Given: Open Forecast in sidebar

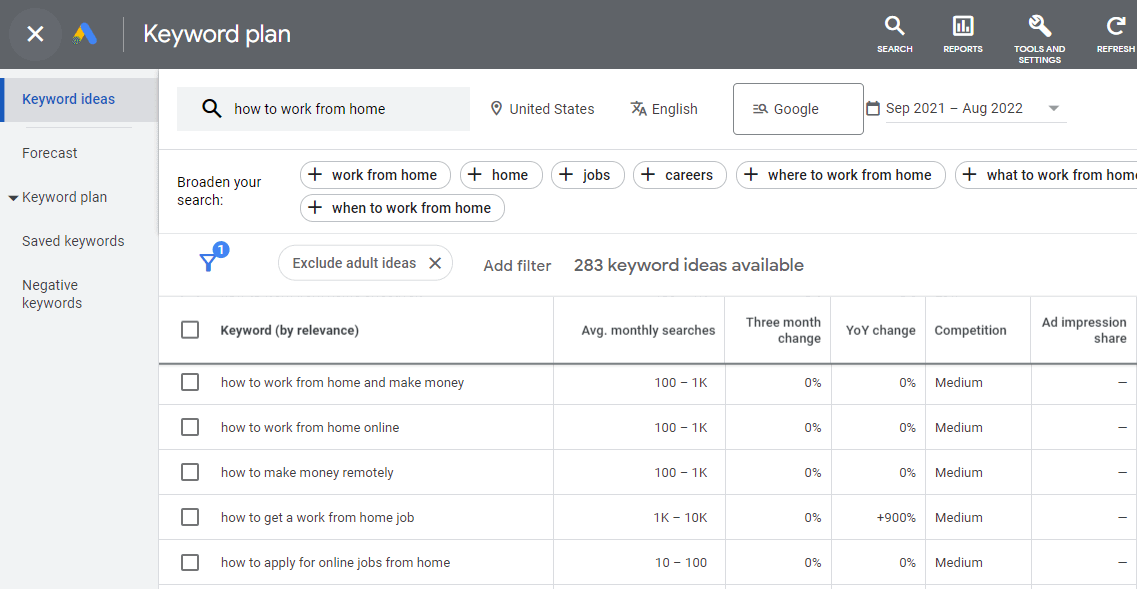Looking at the screenshot, I should click(49, 153).
